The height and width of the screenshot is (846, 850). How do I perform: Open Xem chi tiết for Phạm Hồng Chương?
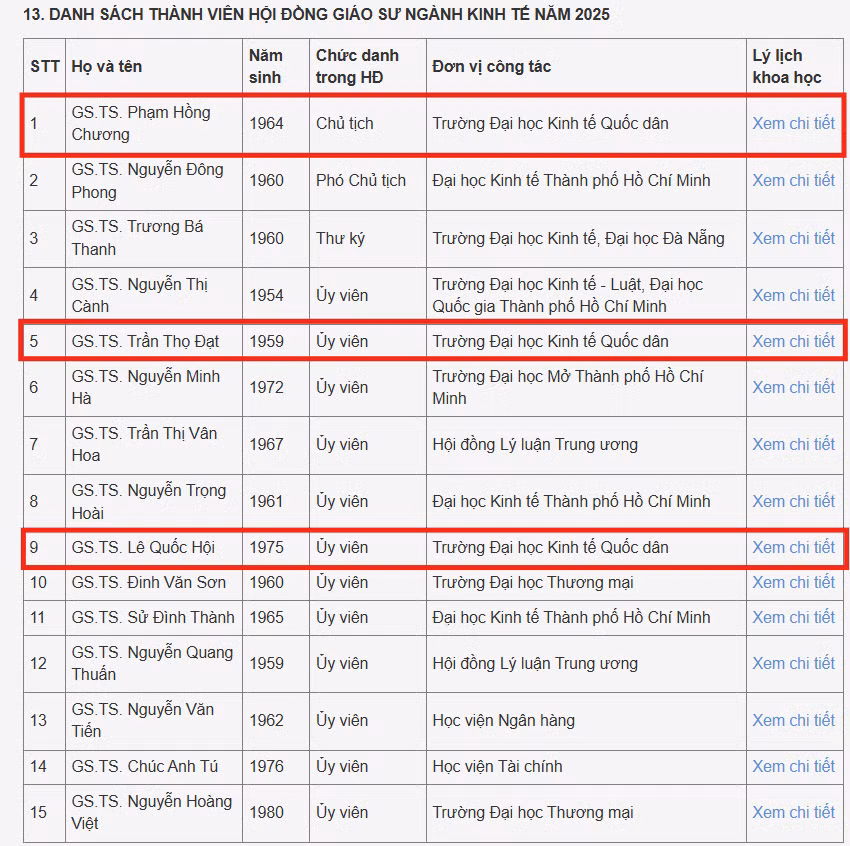point(794,124)
